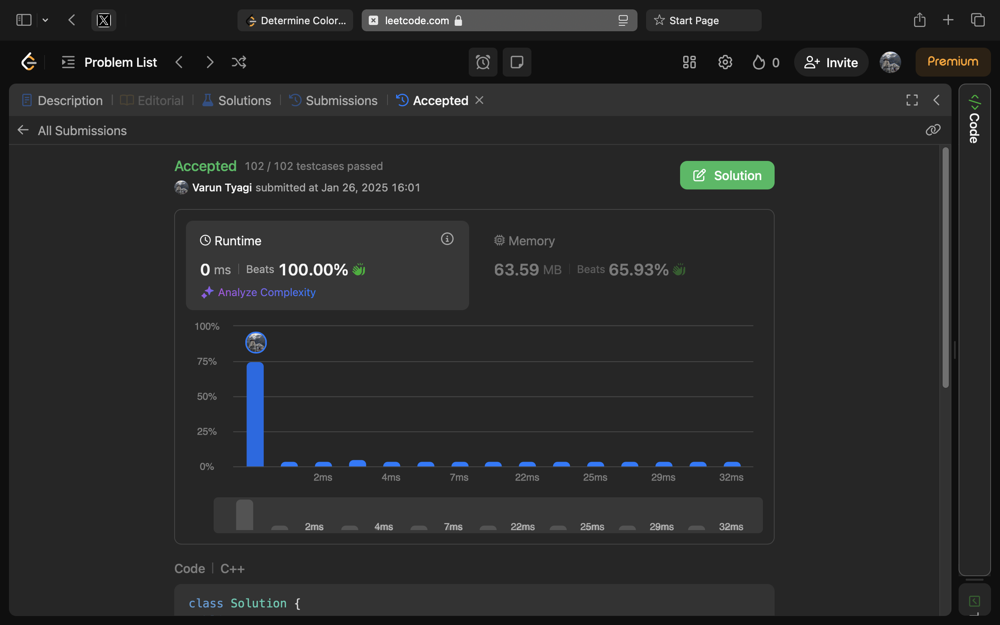
Task: Click the C++ language label
Action: (232, 569)
